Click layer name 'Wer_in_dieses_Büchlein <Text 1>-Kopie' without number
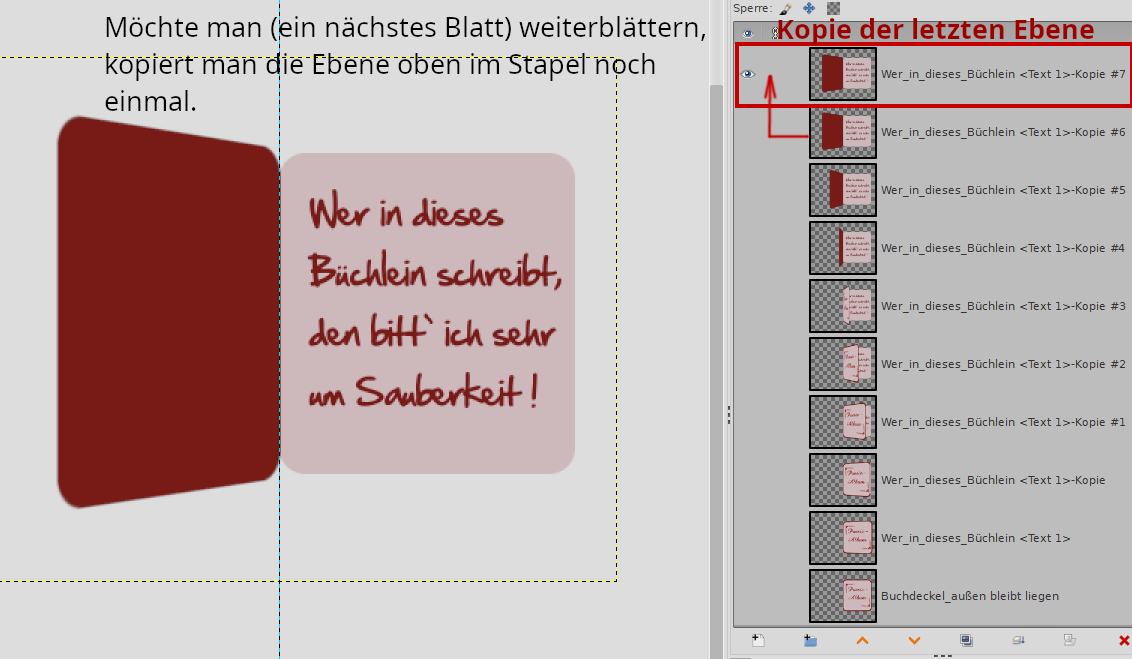 [993, 480]
